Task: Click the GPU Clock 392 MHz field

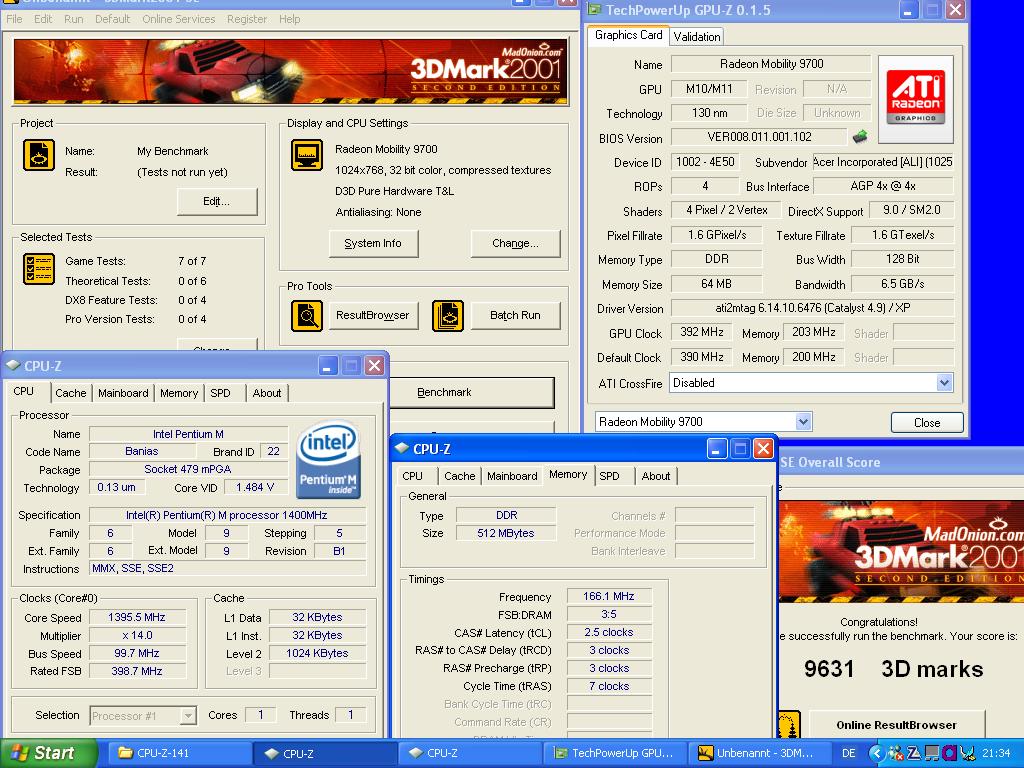Action: [701, 332]
